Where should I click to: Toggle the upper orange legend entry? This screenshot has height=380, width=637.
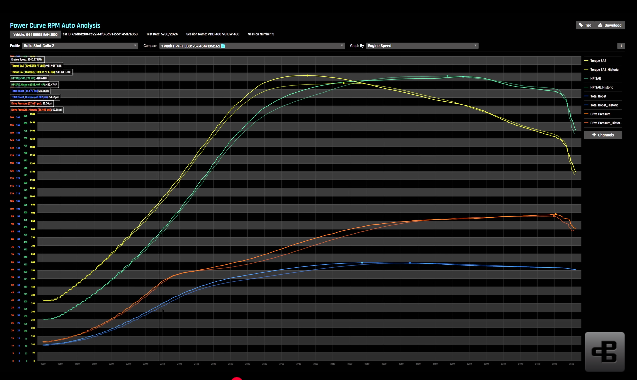[x=598, y=114]
